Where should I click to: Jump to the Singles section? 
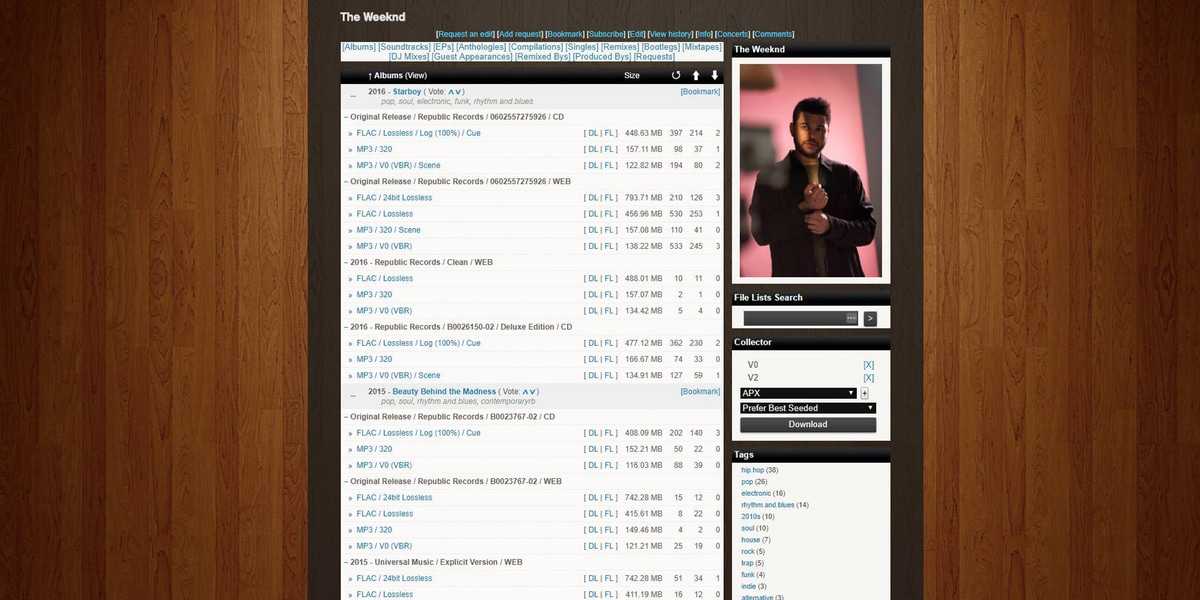582,47
